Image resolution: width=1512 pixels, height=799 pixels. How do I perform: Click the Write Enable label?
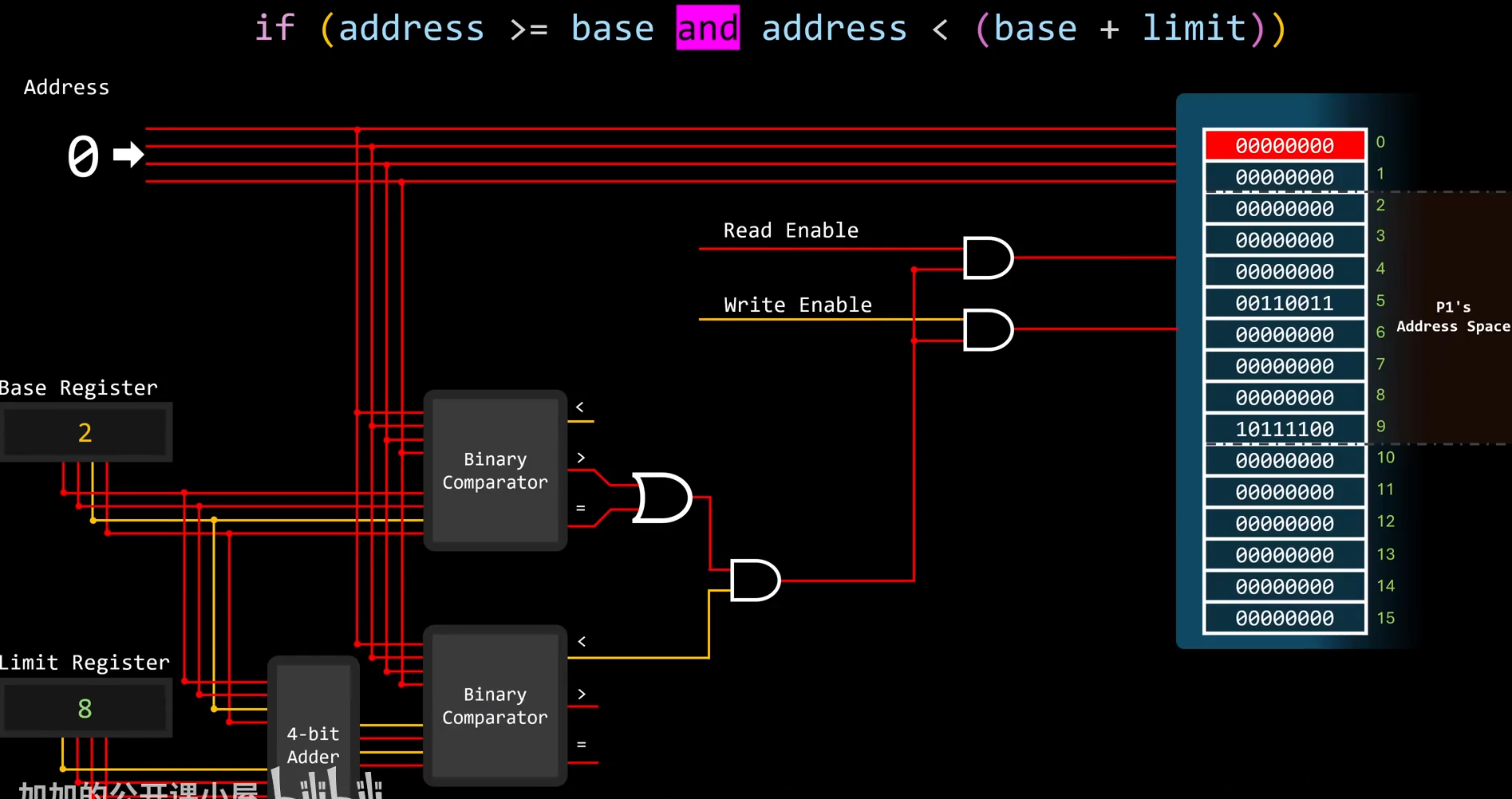(798, 305)
